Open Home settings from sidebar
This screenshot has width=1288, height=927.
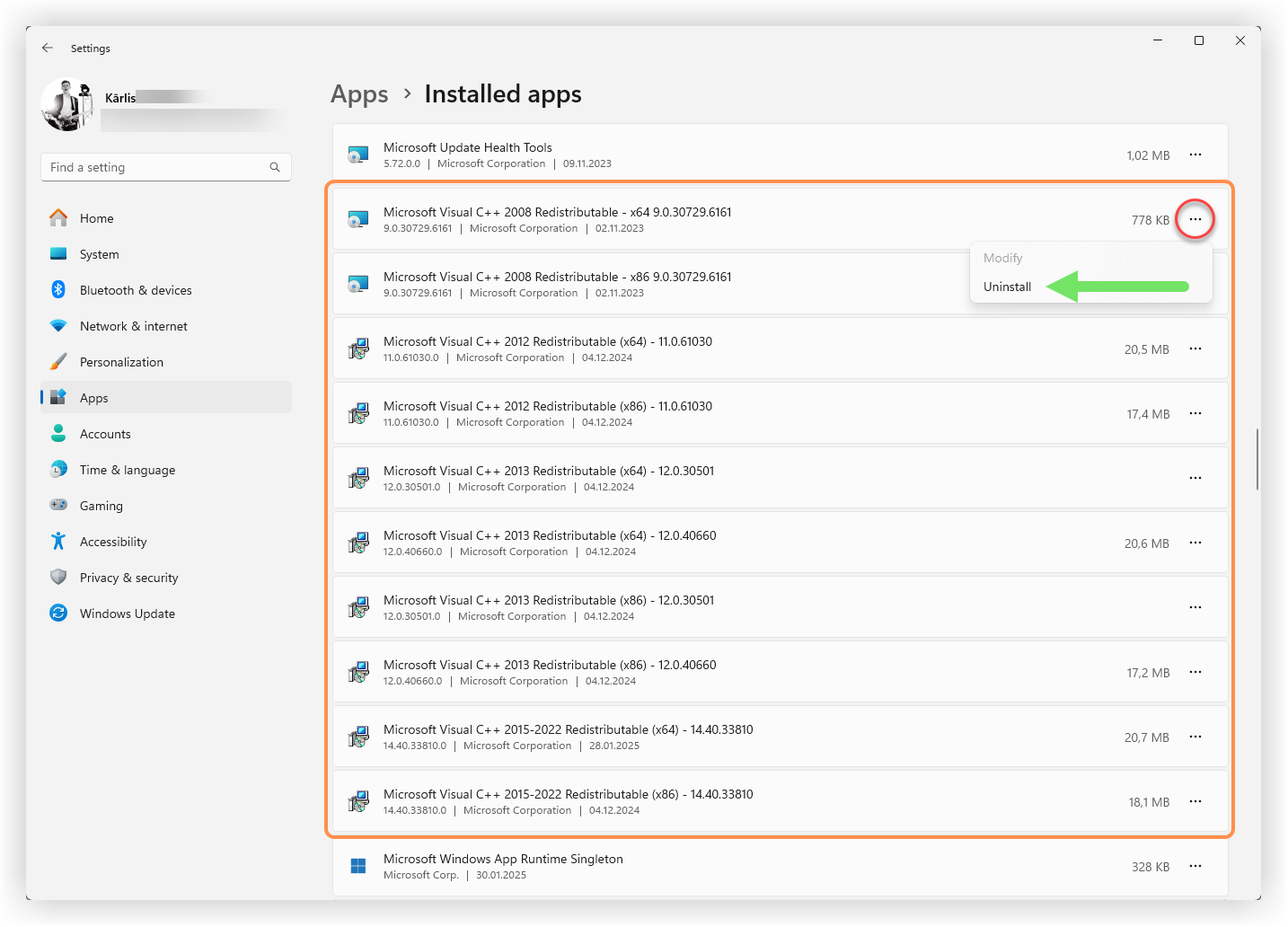coord(166,218)
